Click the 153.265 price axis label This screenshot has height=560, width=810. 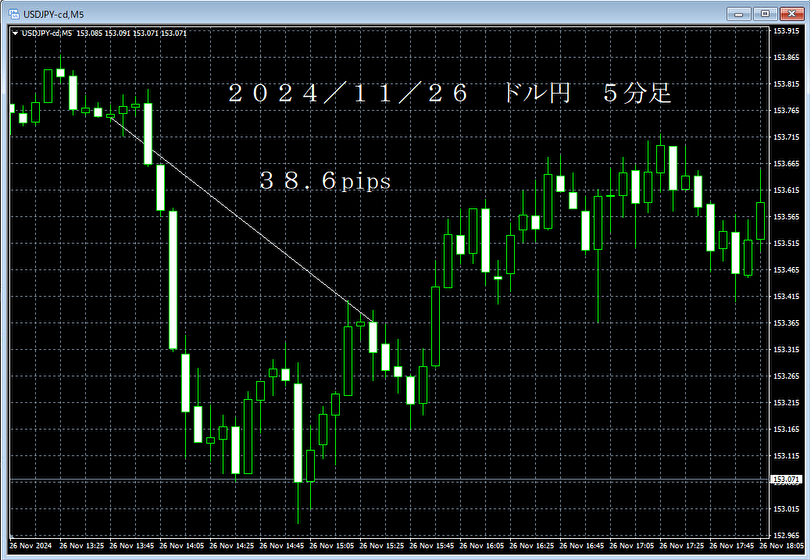[x=786, y=376]
